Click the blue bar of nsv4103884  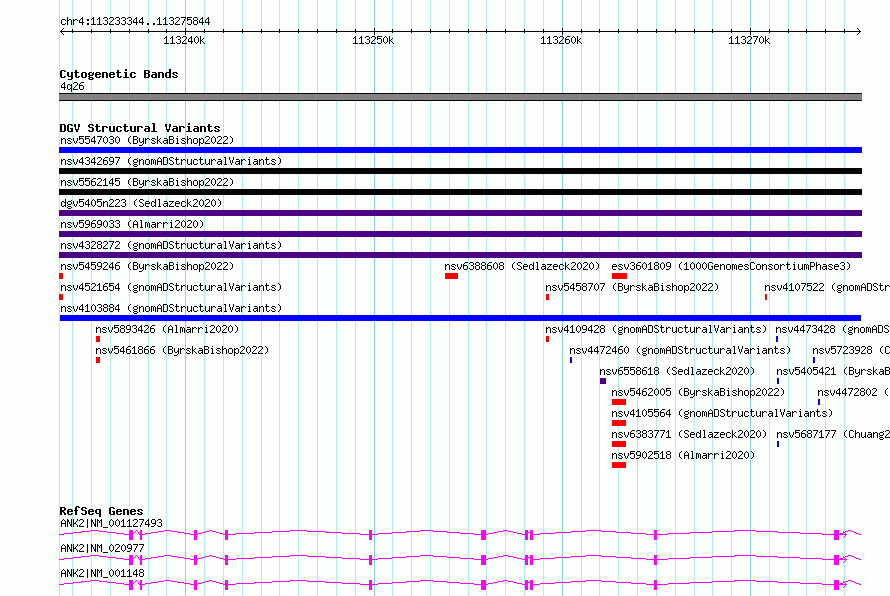(460, 318)
